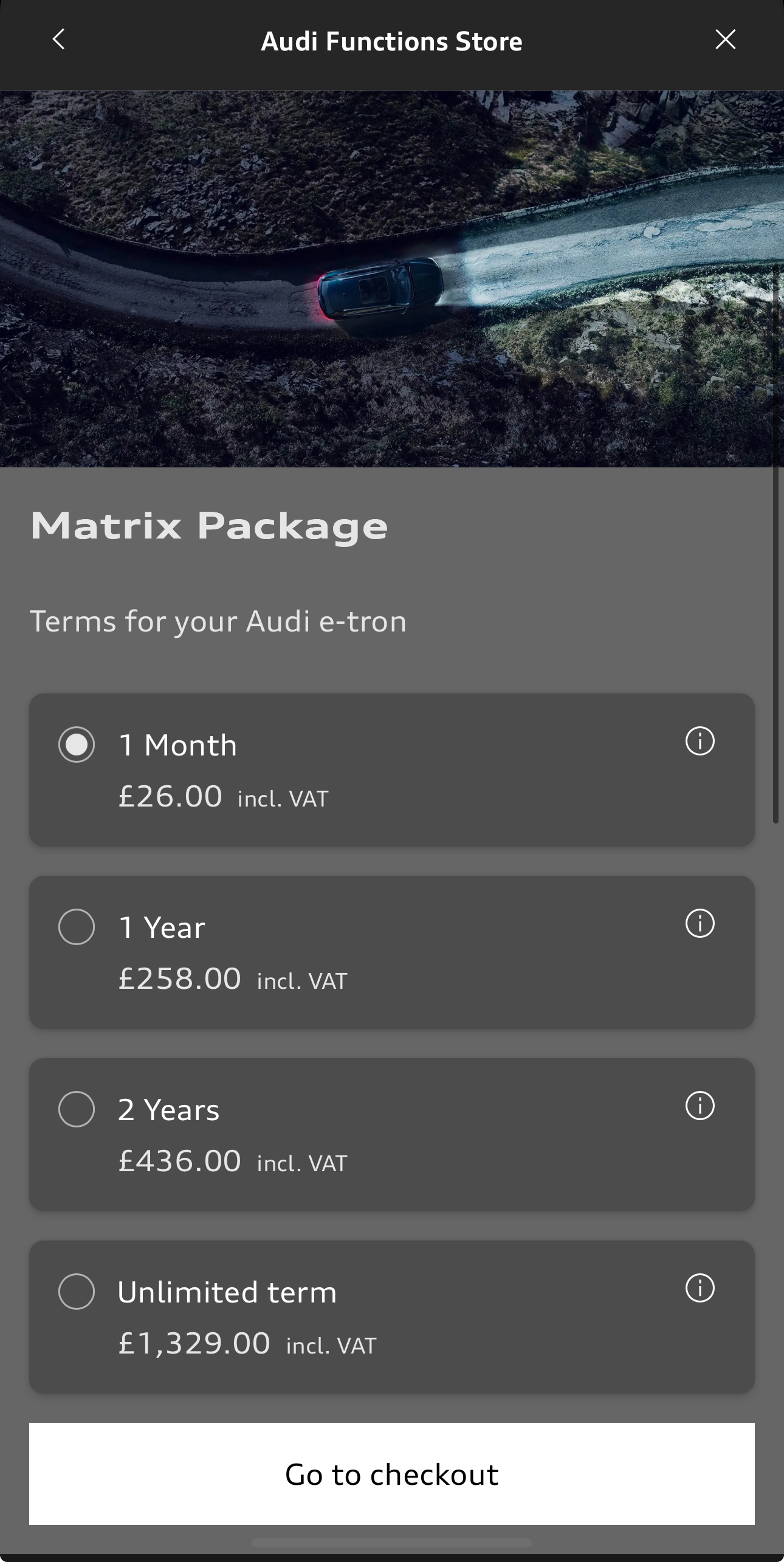The image size is (784, 1562).
Task: Tap the car headlight hero image
Action: (x=392, y=280)
